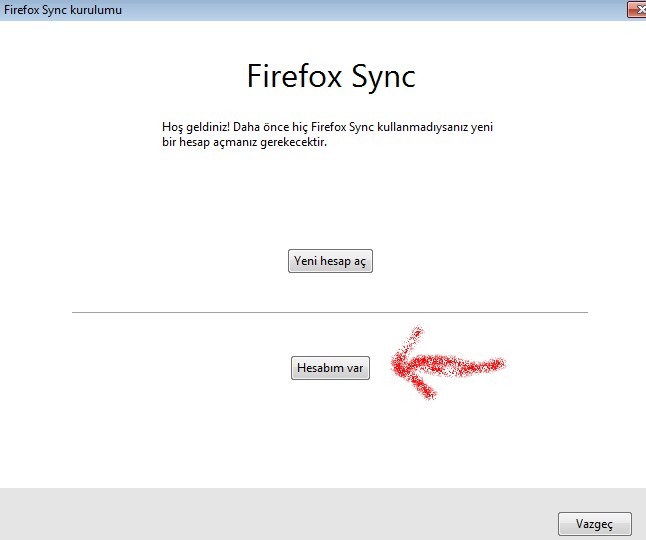Choose the 'Hesabım var' button
The image size is (646, 540).
pos(330,368)
